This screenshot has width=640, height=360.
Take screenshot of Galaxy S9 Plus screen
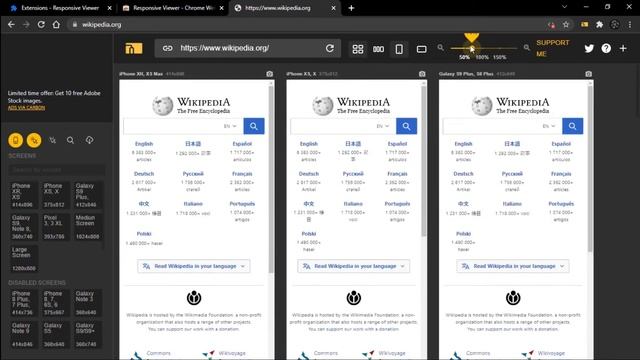click(x=589, y=74)
